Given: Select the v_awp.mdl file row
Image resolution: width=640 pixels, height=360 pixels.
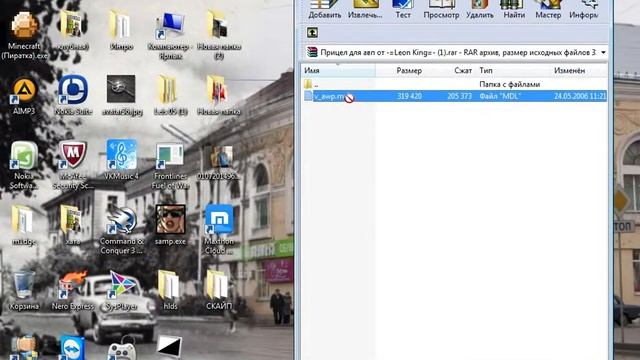Looking at the screenshot, I should (x=454, y=96).
